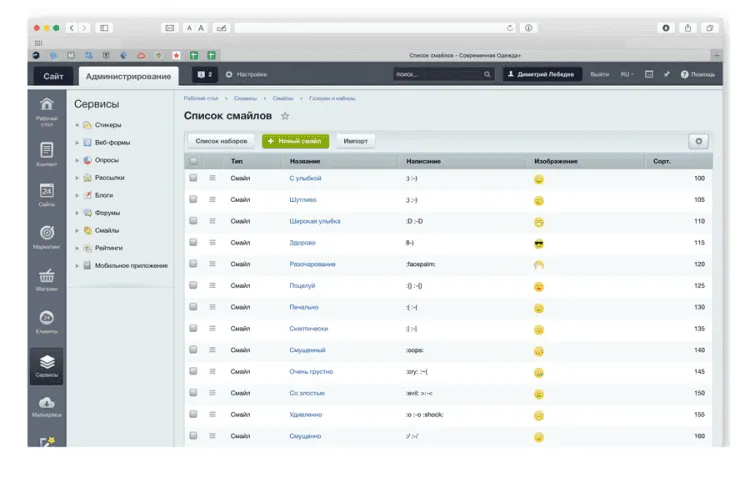Image resolution: width=750 pixels, height=483 pixels.
Task: Open the RU language dropdown
Action: tap(627, 75)
